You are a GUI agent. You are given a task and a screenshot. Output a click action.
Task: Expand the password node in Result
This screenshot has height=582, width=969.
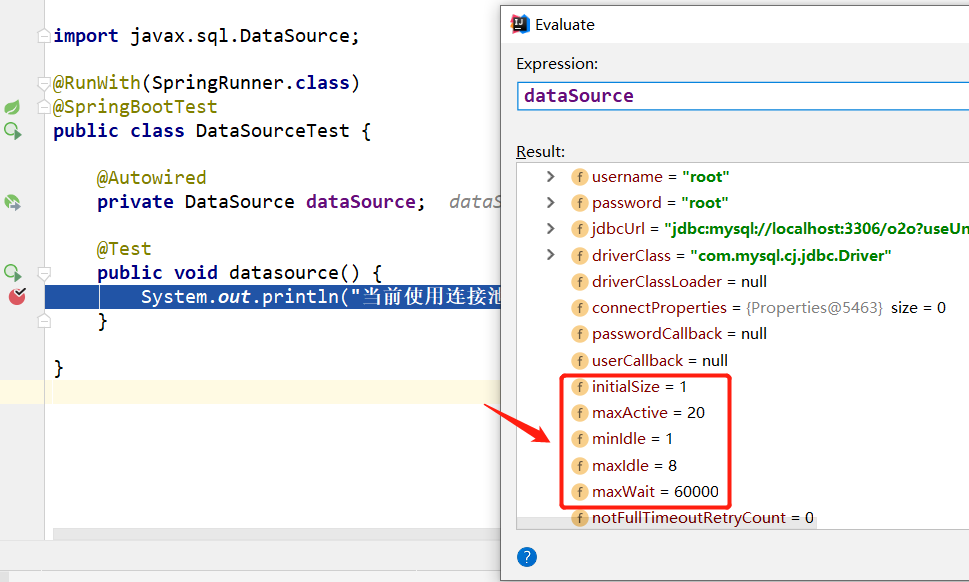tap(551, 203)
